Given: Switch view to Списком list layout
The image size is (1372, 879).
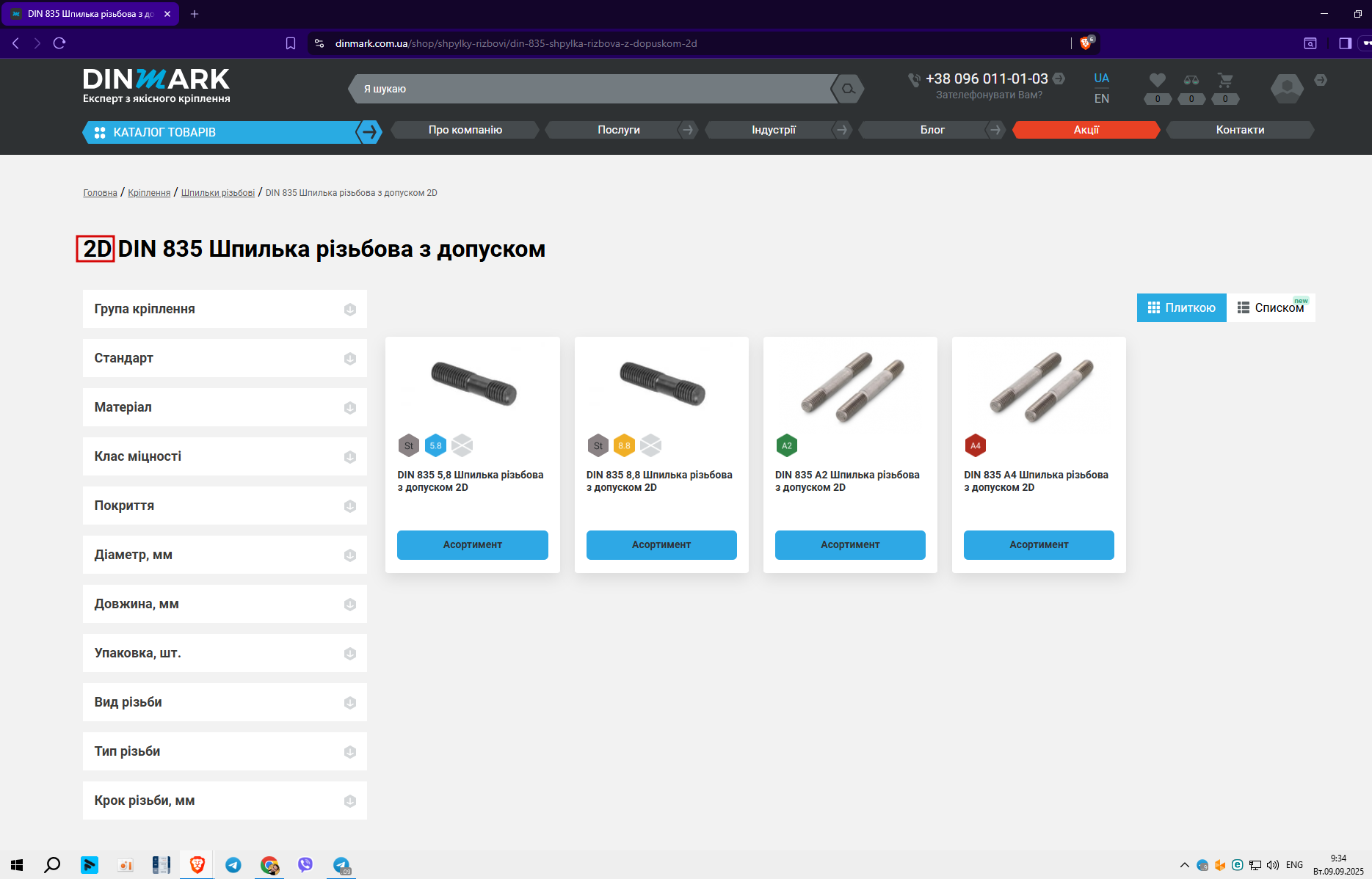Looking at the screenshot, I should point(1271,308).
